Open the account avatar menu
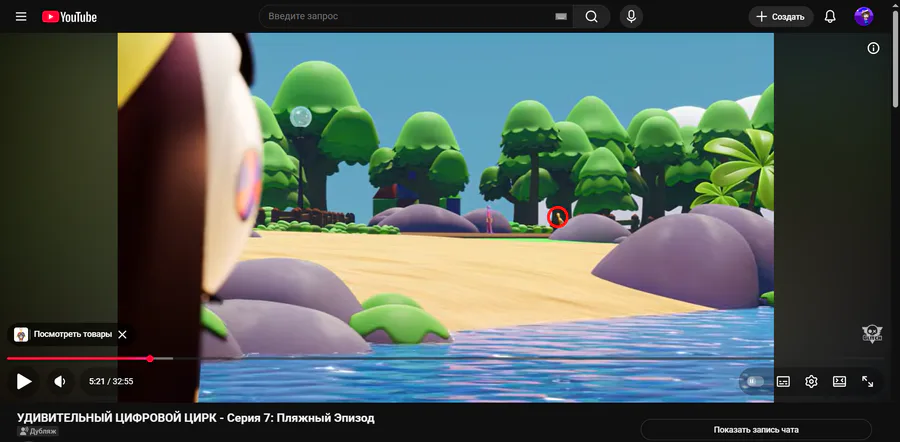Viewport: 900px width, 442px height. tap(863, 17)
